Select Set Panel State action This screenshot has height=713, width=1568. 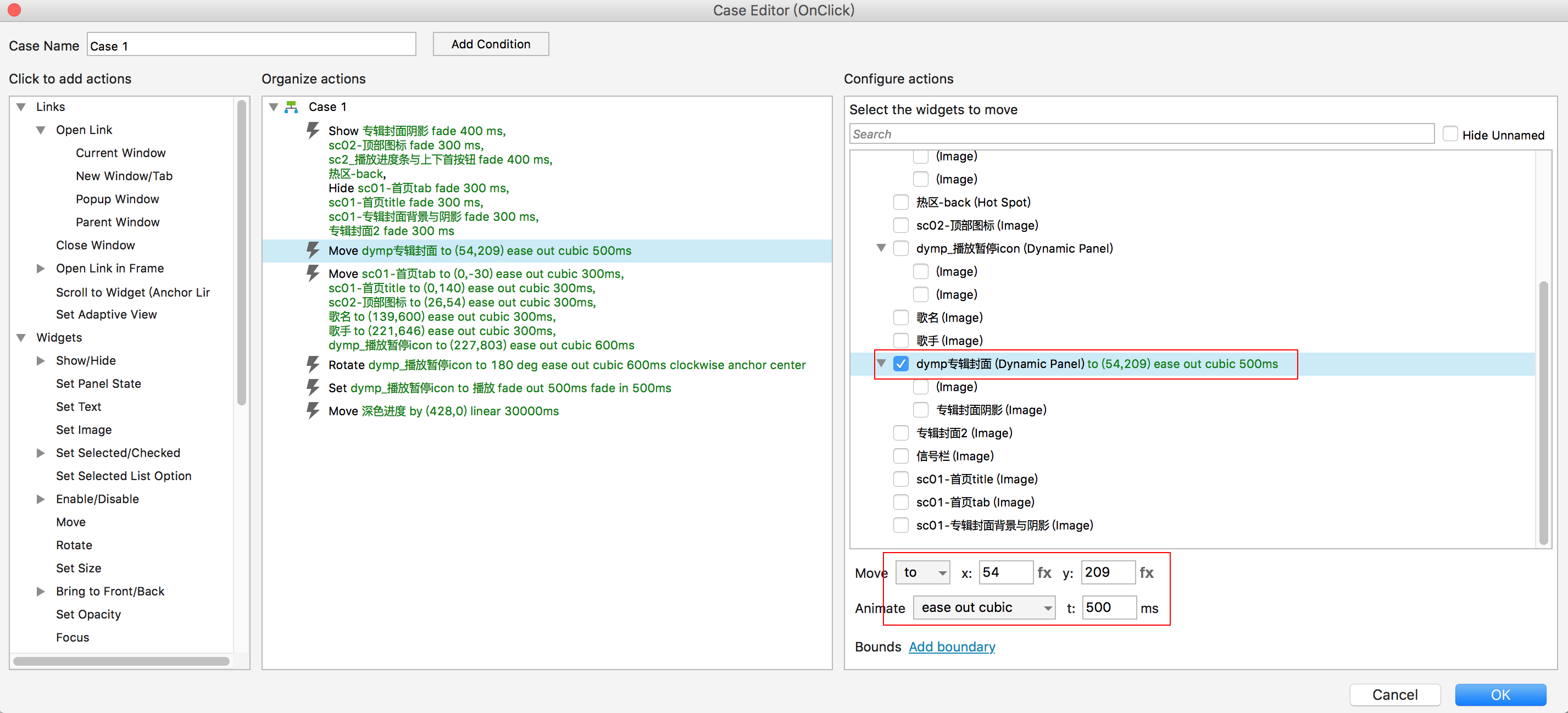click(98, 384)
